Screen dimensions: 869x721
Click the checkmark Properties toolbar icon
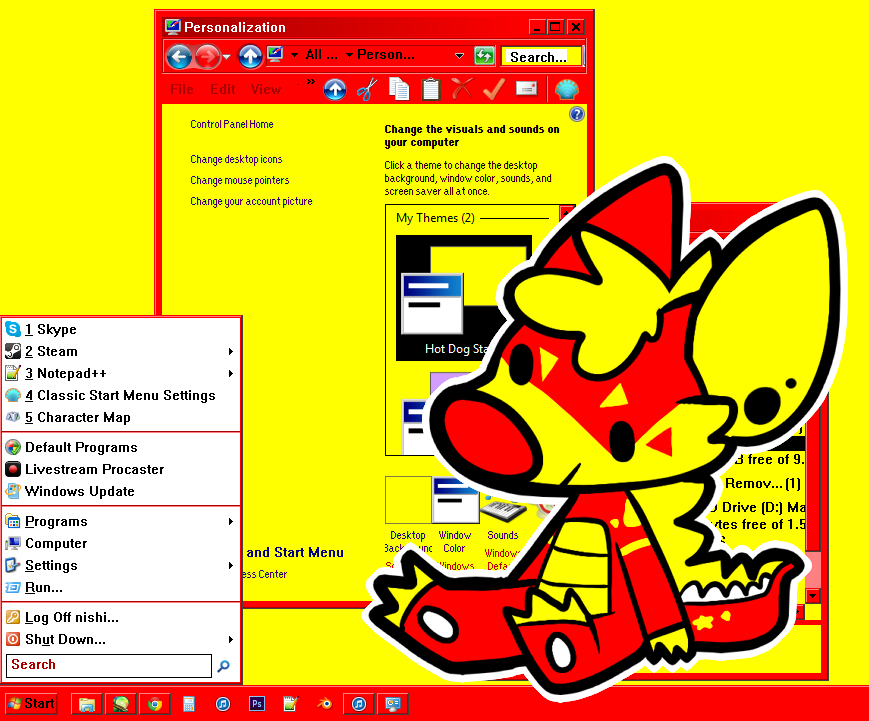click(494, 89)
